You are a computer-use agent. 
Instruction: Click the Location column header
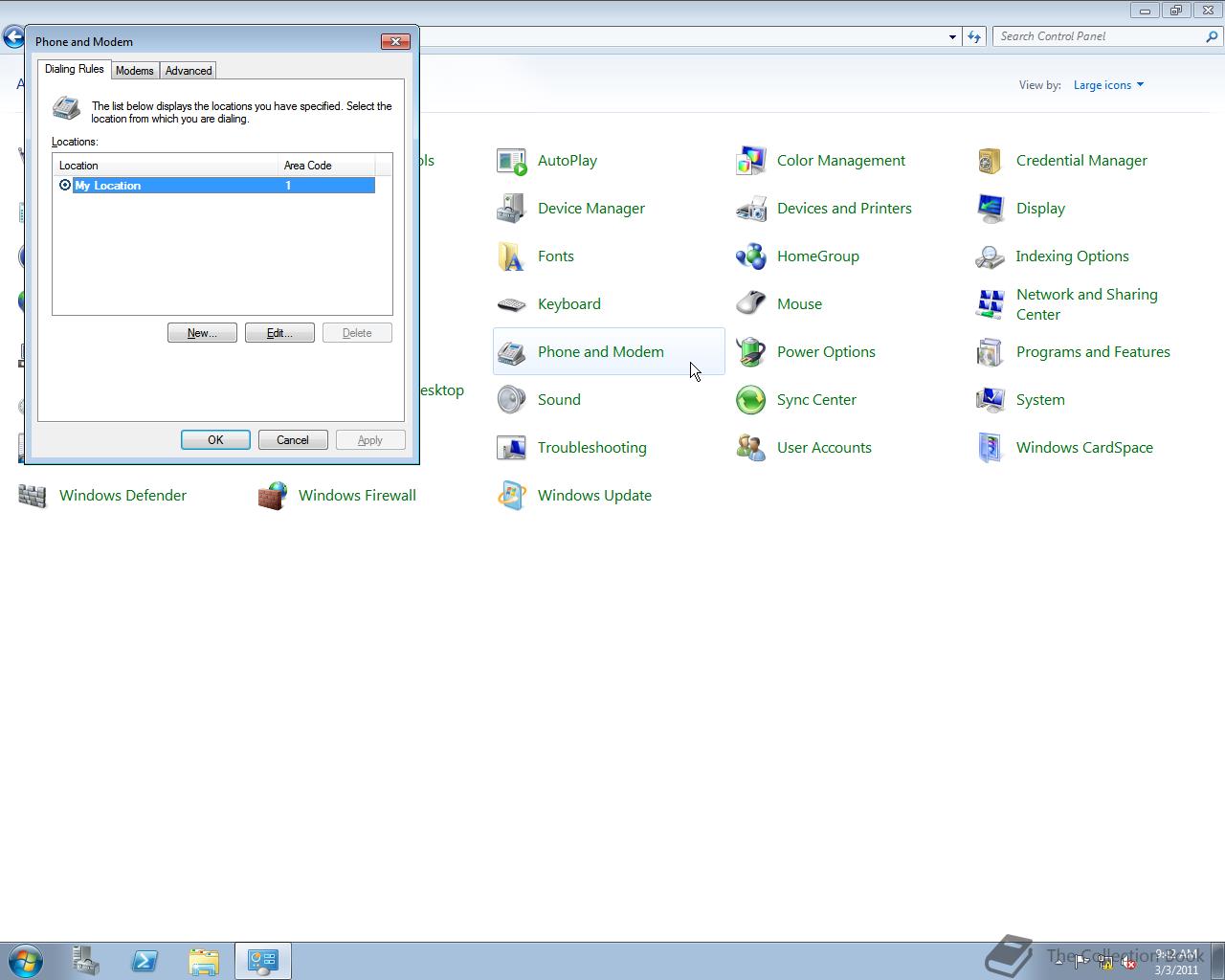point(165,166)
